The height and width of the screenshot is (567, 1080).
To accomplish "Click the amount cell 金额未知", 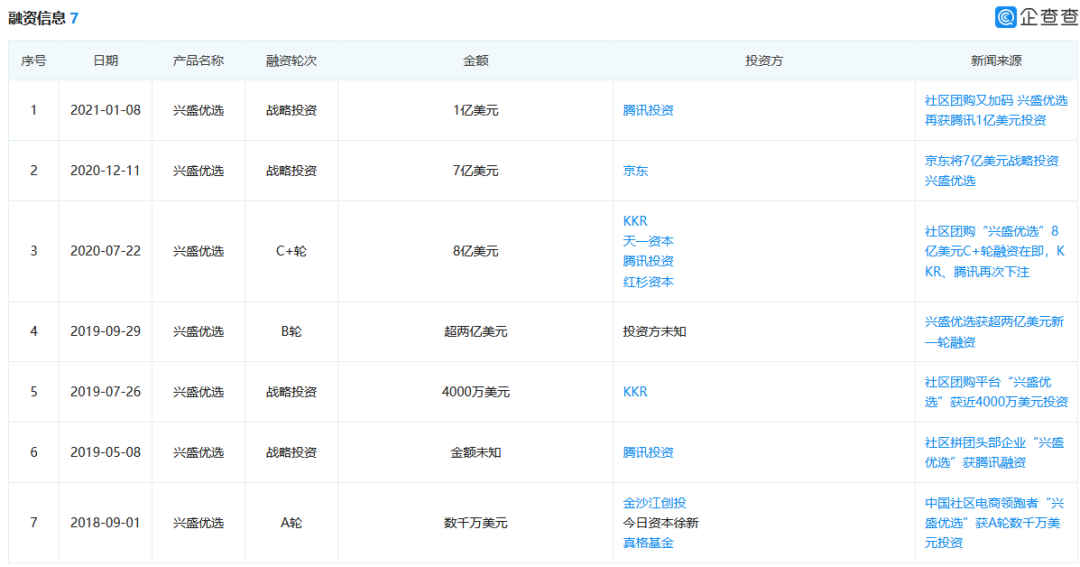I will tap(476, 453).
